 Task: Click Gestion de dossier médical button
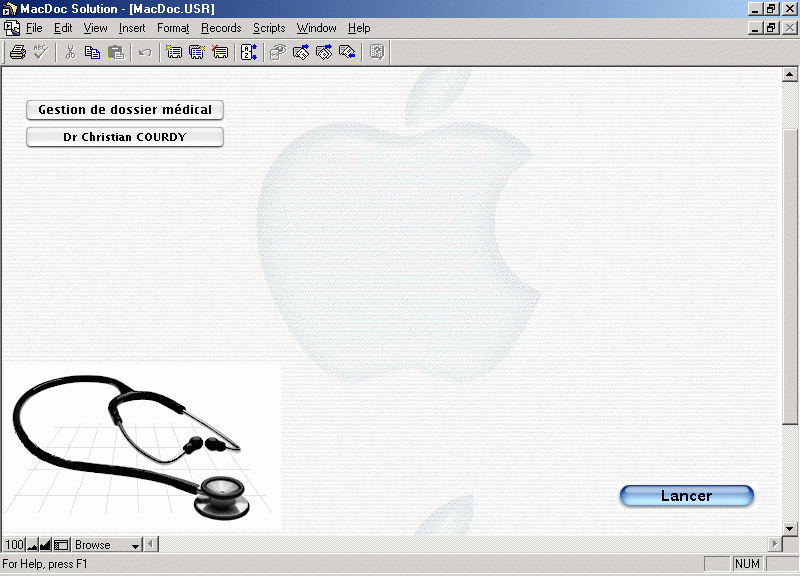click(x=125, y=110)
